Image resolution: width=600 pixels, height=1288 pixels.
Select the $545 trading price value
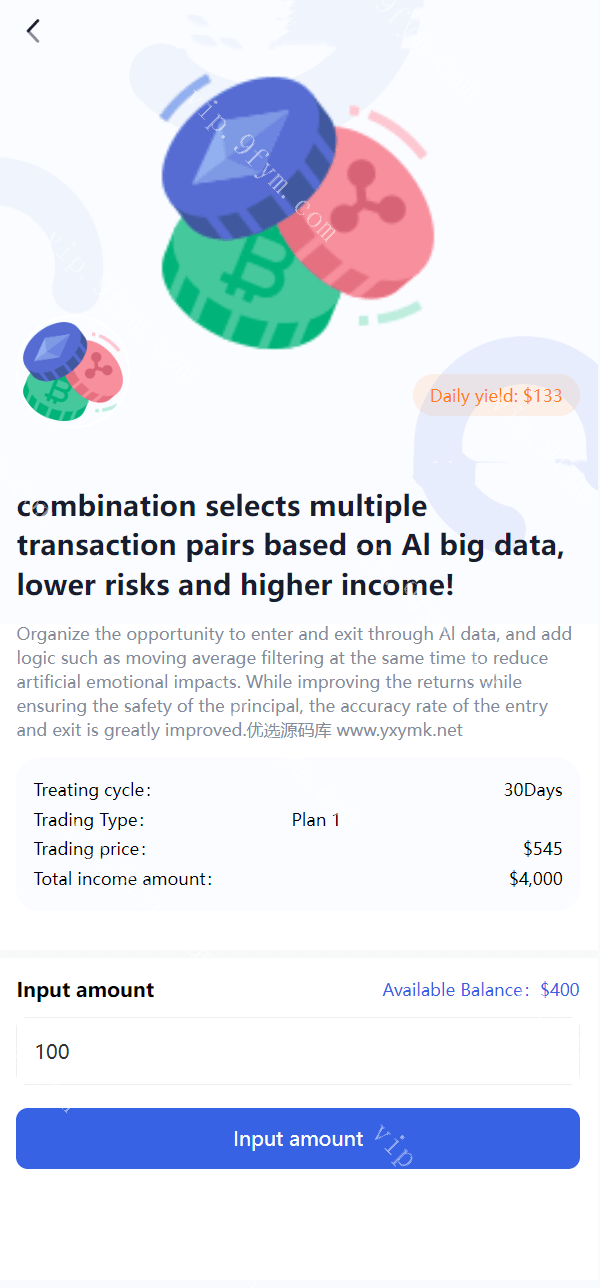click(542, 849)
